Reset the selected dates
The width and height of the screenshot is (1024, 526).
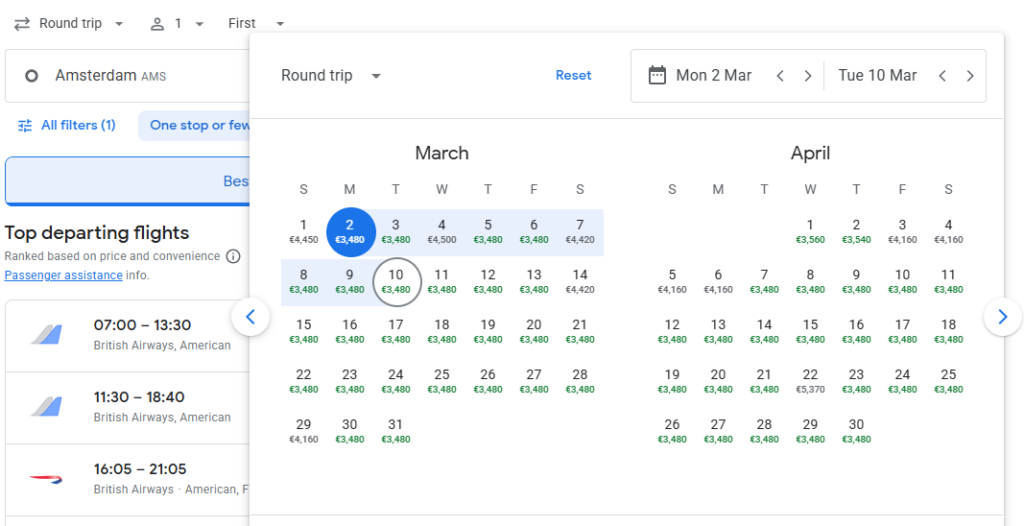pos(573,76)
